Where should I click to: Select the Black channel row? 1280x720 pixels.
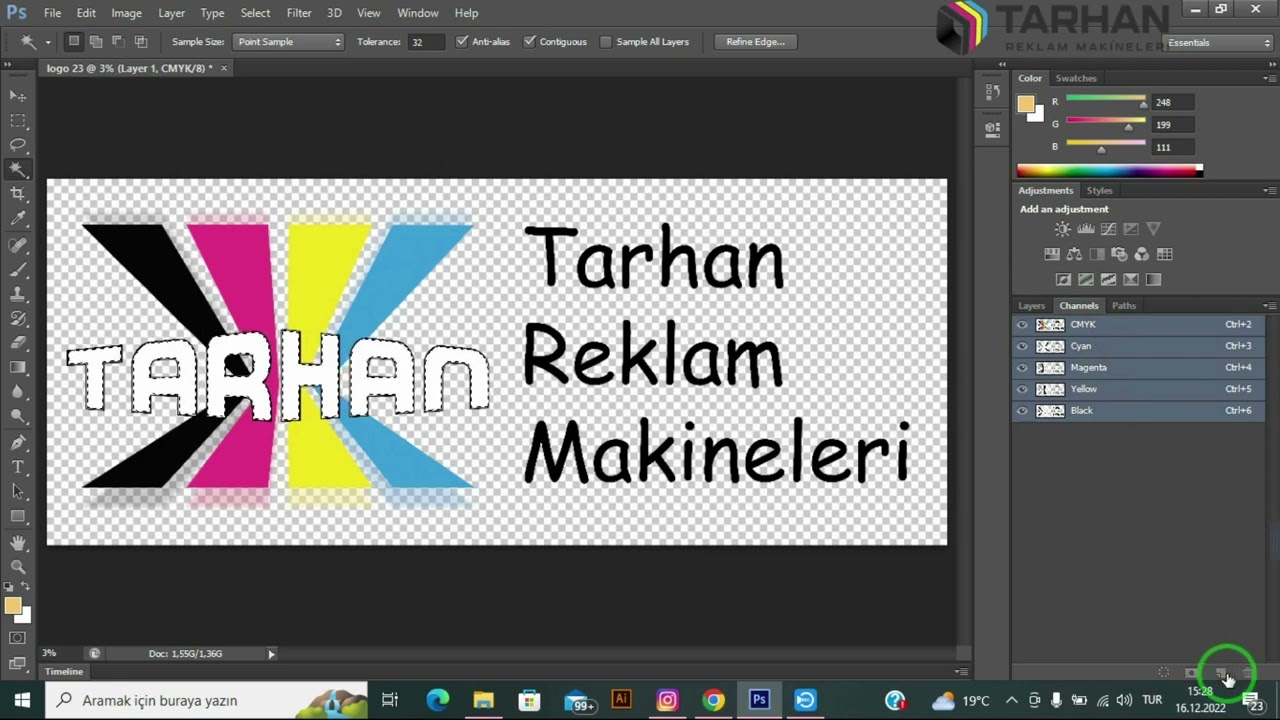point(1138,411)
